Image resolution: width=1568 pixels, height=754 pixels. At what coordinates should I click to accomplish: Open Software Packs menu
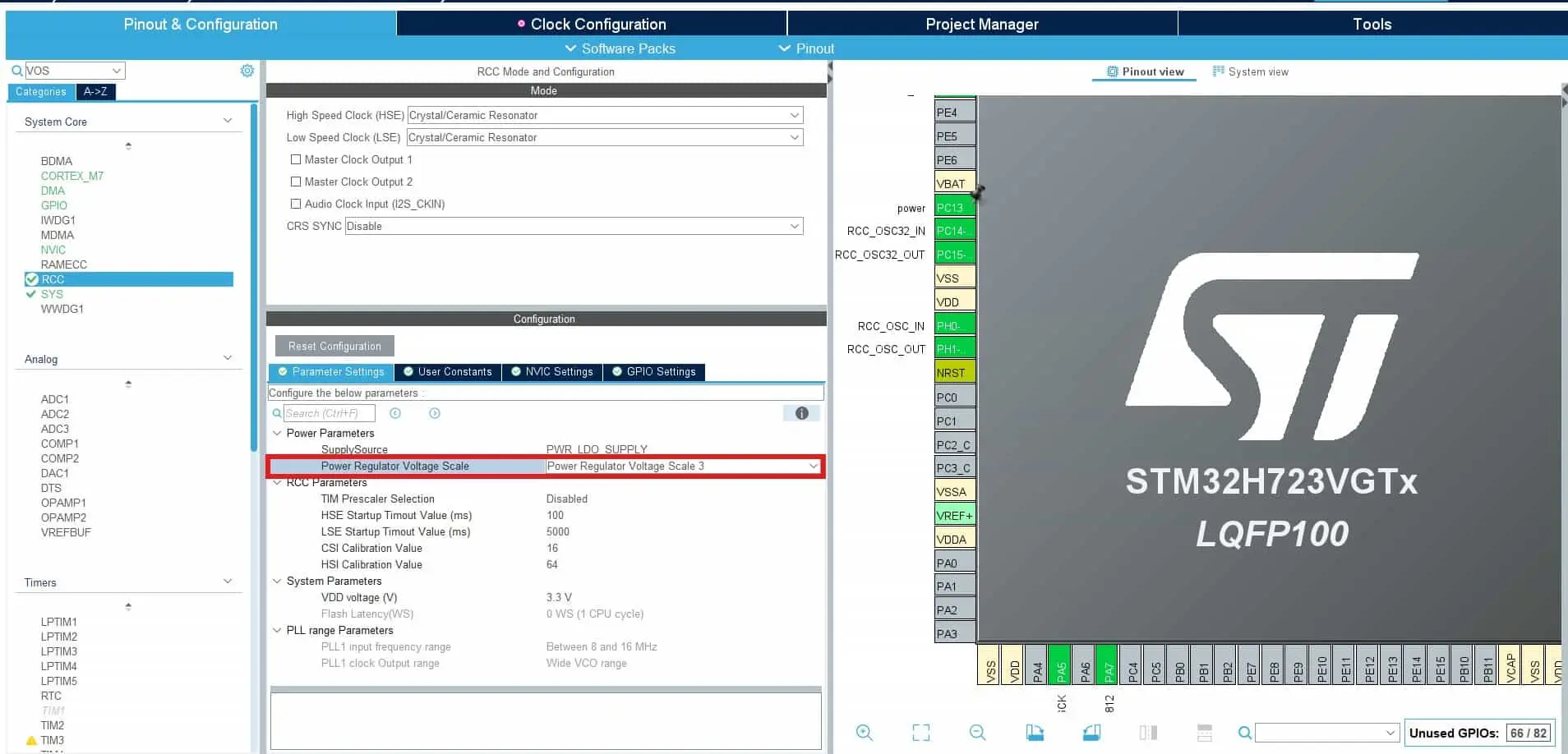coord(620,48)
